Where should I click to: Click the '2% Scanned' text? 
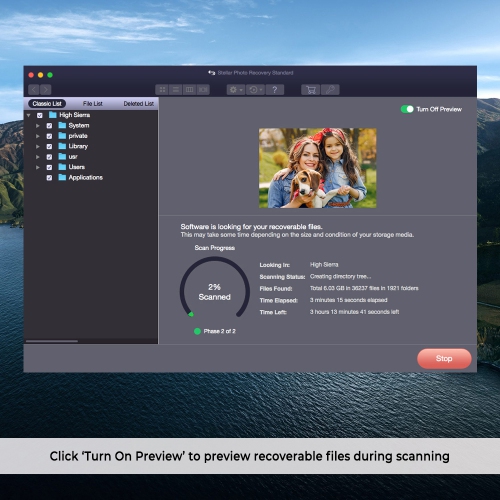coord(215,292)
